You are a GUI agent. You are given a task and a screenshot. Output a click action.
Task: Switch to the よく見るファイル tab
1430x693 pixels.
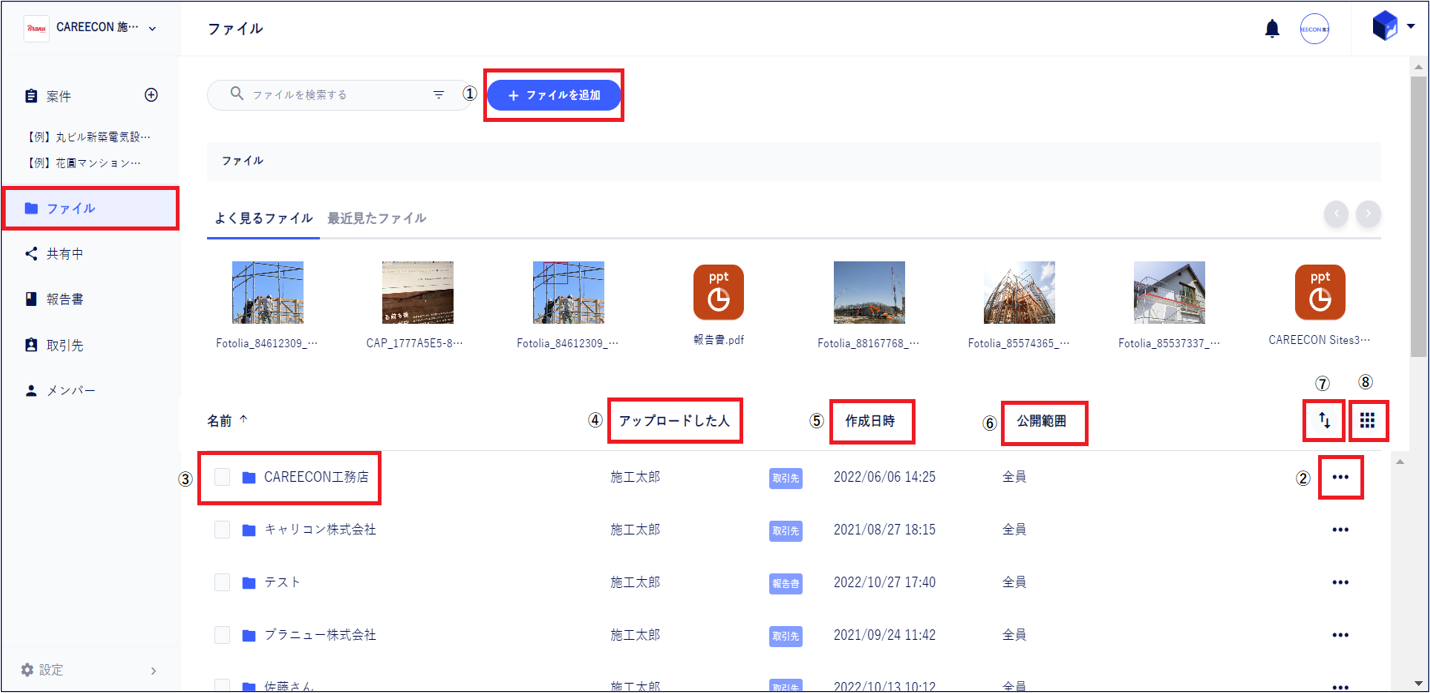tap(263, 218)
